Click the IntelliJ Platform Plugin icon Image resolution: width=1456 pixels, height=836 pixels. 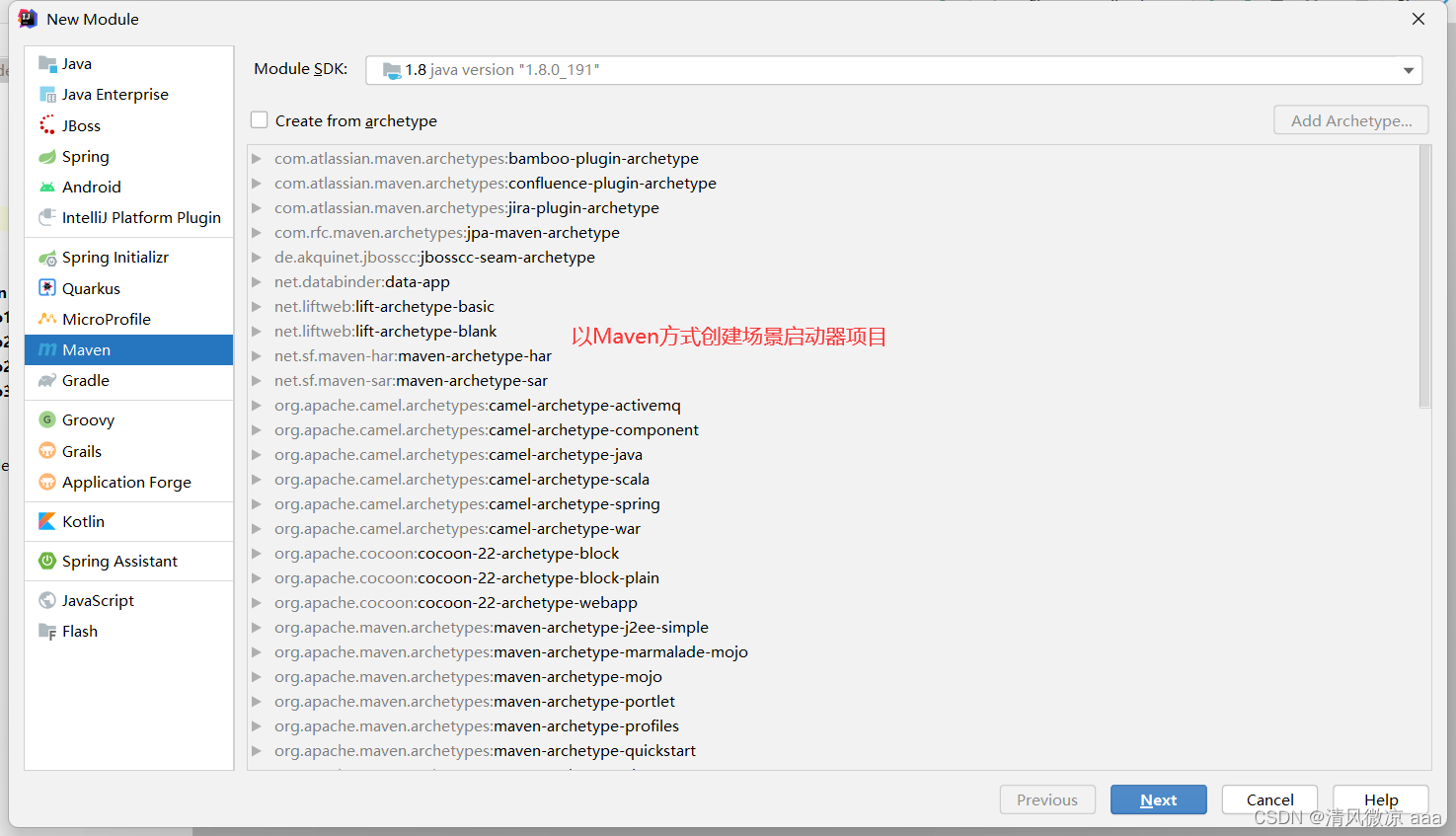point(47,217)
